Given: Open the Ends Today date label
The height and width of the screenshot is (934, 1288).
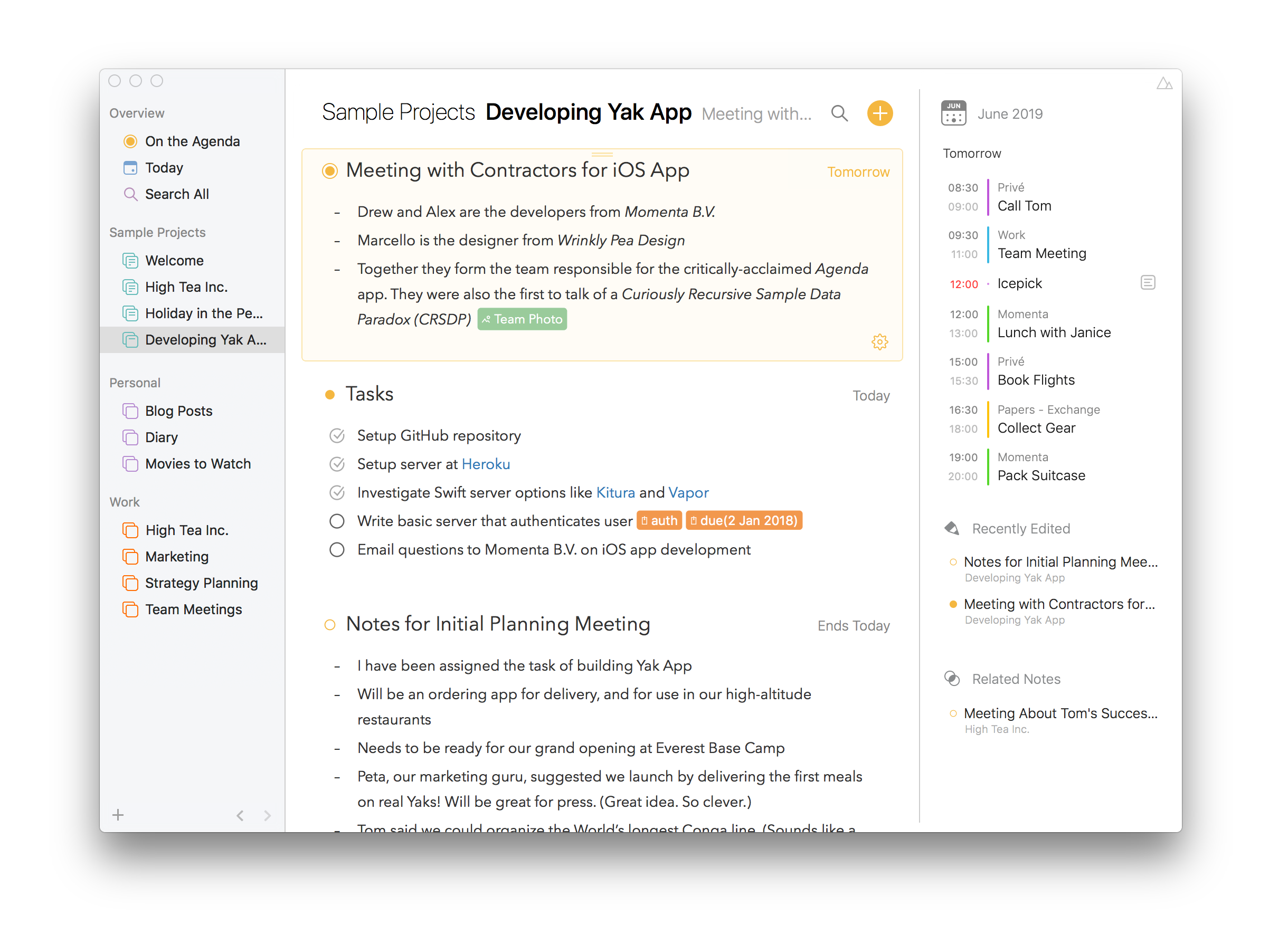Looking at the screenshot, I should (853, 626).
